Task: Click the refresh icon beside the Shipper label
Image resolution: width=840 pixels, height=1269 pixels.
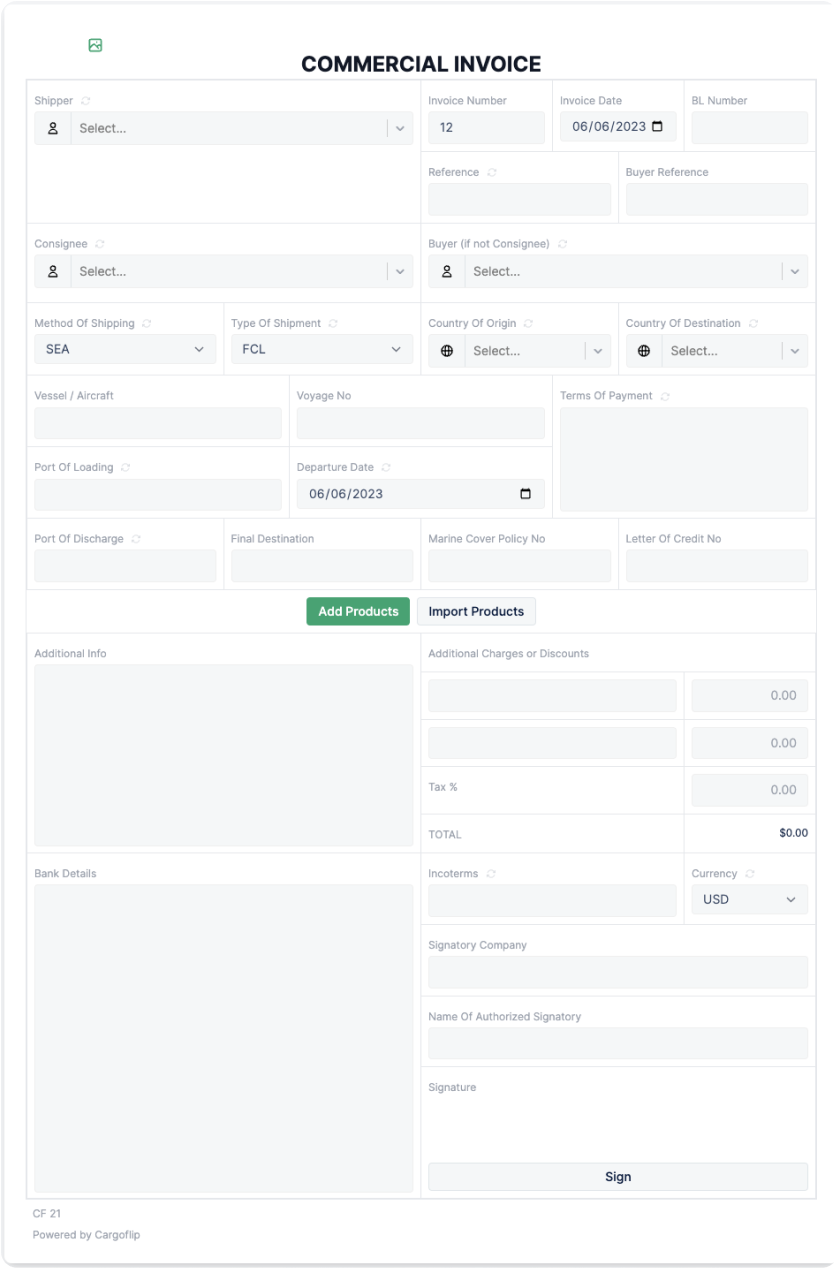Action: click(x=83, y=100)
